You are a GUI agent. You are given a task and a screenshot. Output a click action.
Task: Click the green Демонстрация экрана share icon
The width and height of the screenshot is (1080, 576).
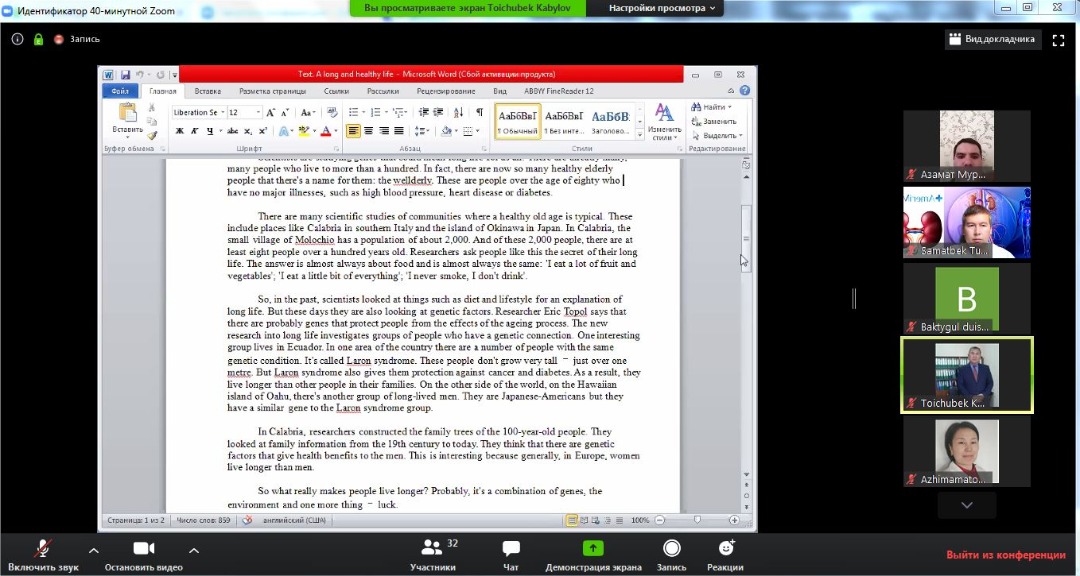(x=593, y=548)
